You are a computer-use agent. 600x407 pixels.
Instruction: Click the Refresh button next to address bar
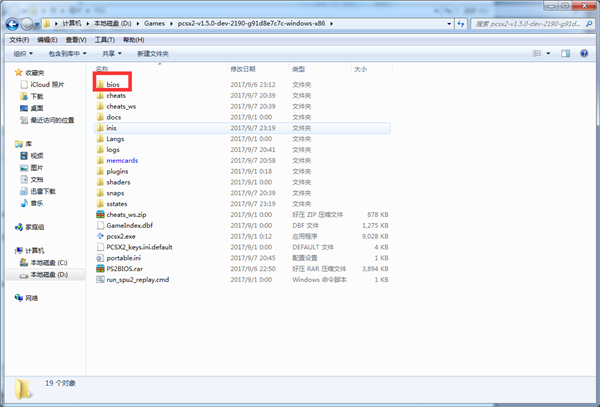click(461, 24)
